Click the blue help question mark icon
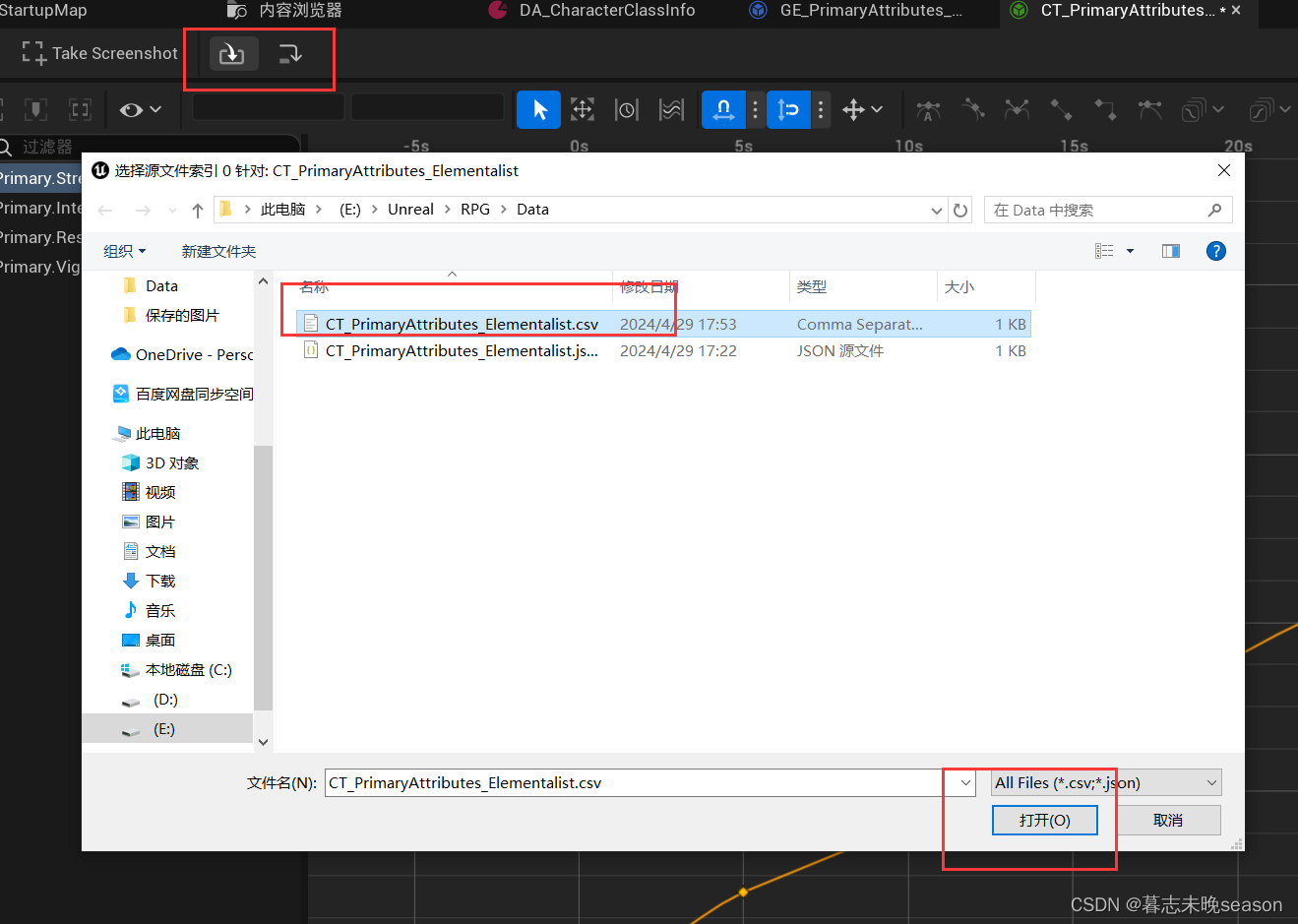Image resolution: width=1298 pixels, height=924 pixels. coord(1216,251)
